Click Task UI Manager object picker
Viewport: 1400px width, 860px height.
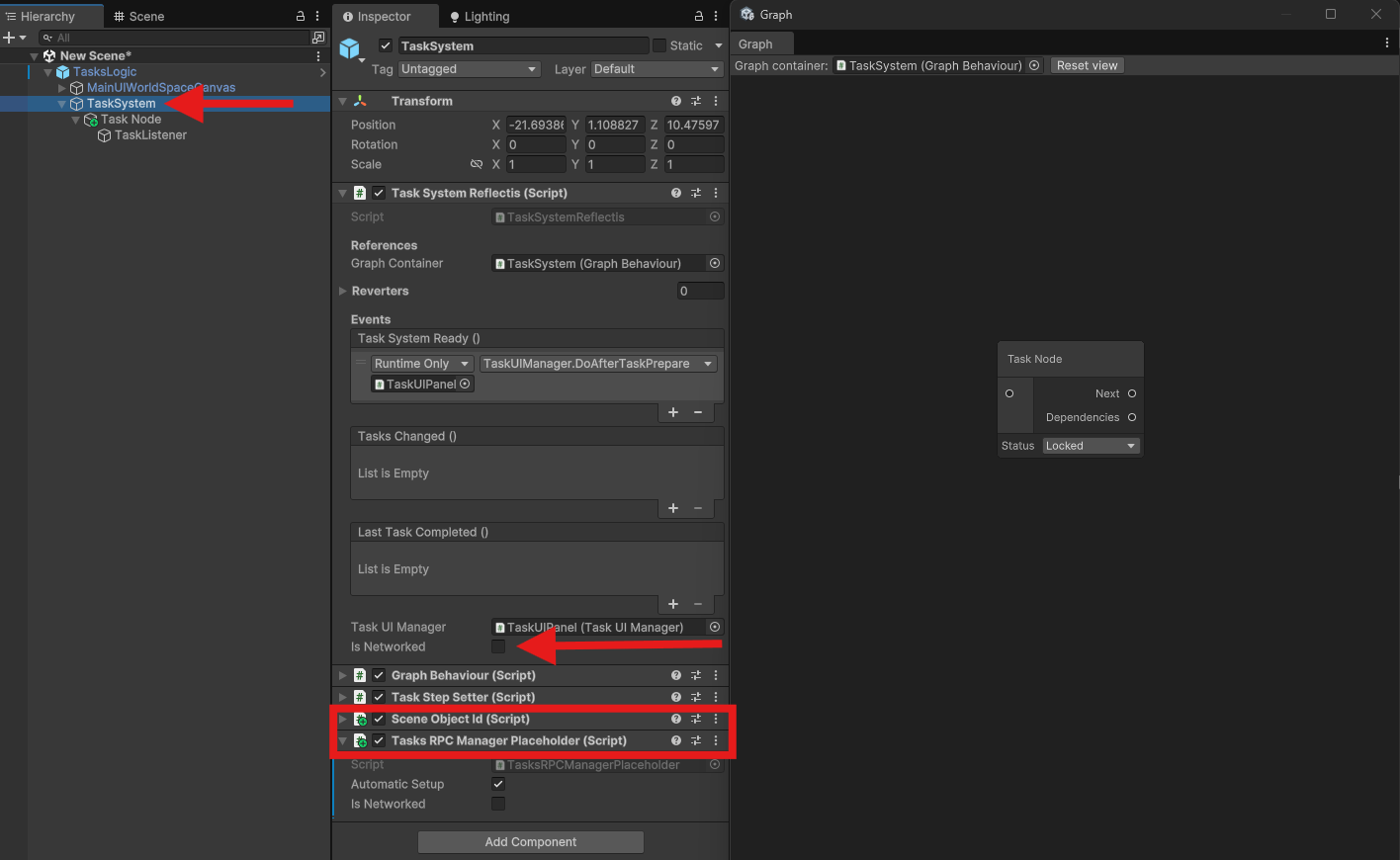715,628
